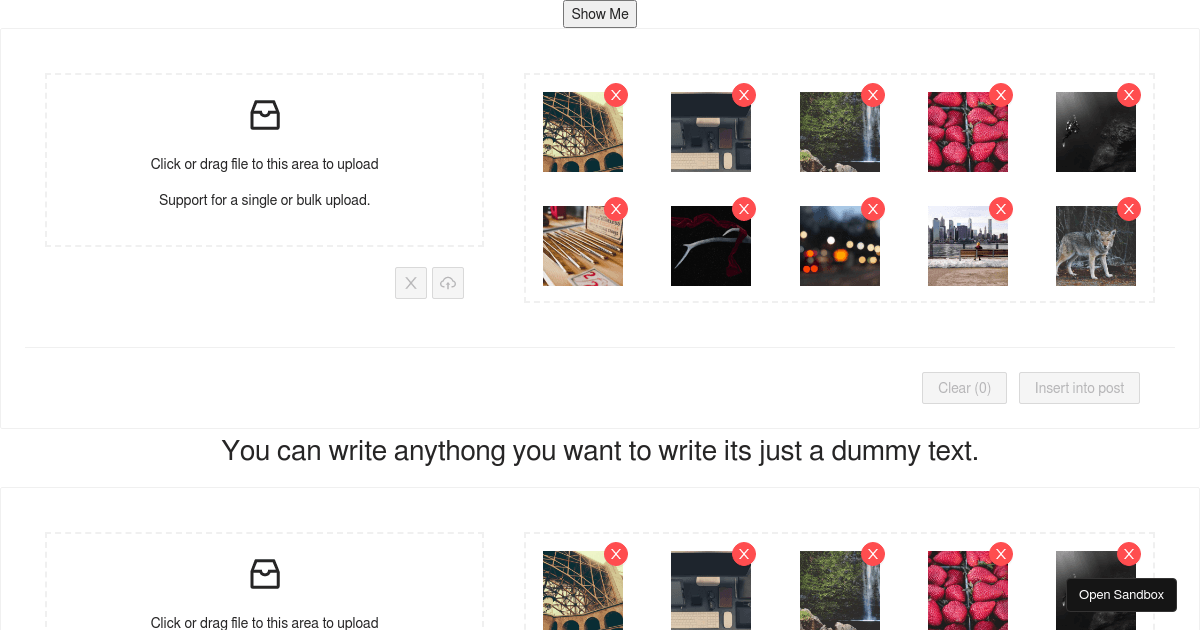Viewport: 1200px width, 630px height.
Task: Remove the waterfall image in bottom panel
Action: [x=873, y=554]
